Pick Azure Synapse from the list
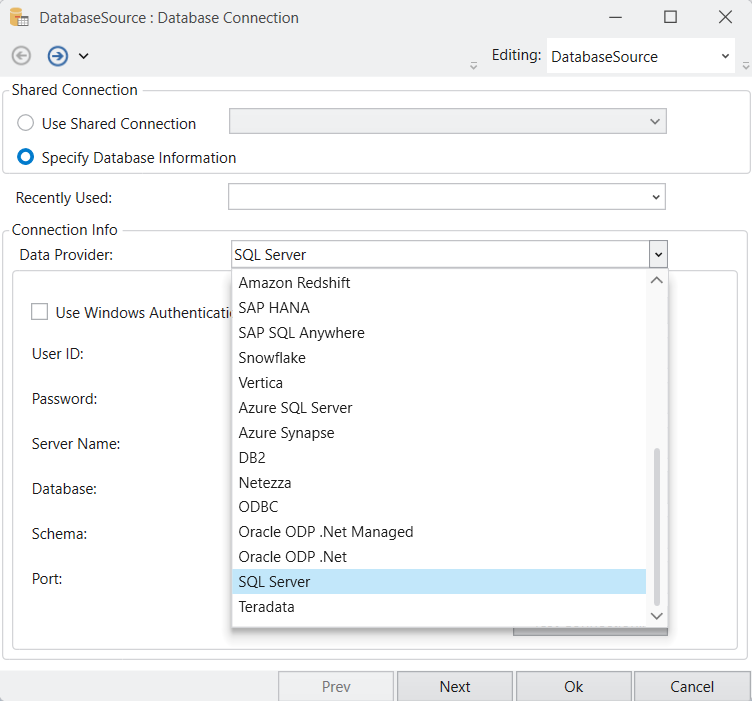752x701 pixels. tap(286, 433)
